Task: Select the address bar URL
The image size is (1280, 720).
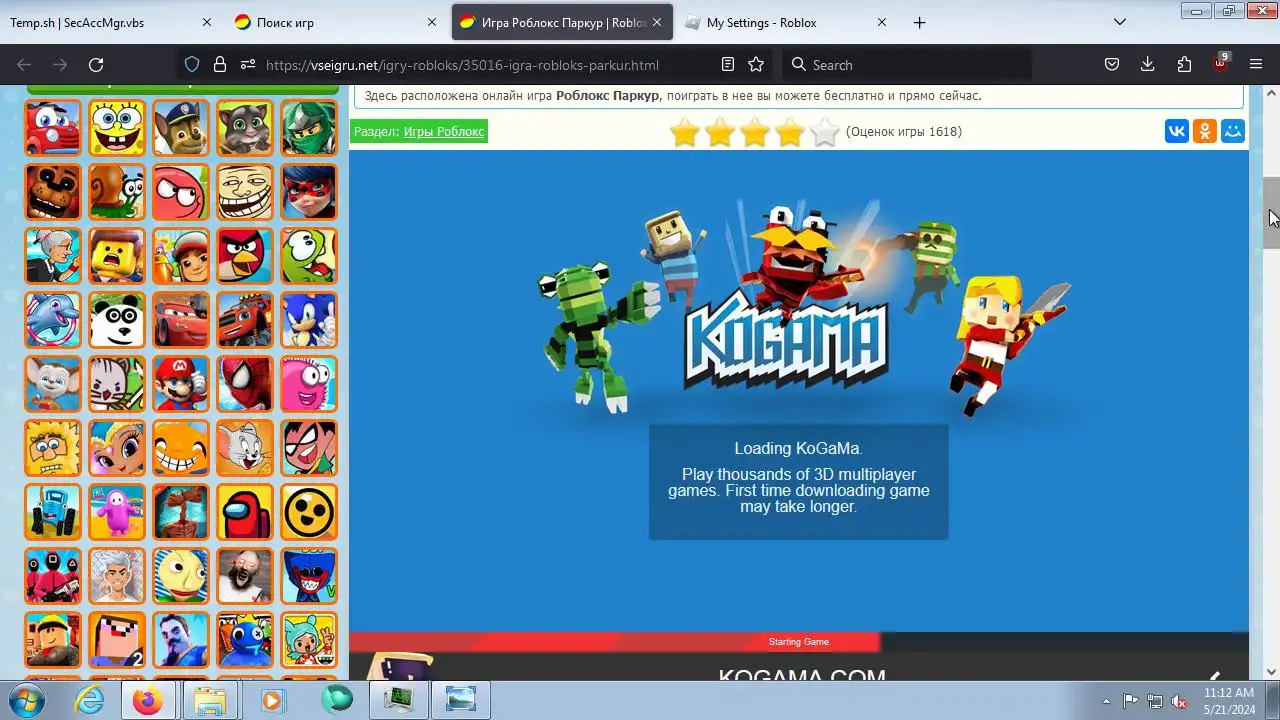Action: pos(462,65)
